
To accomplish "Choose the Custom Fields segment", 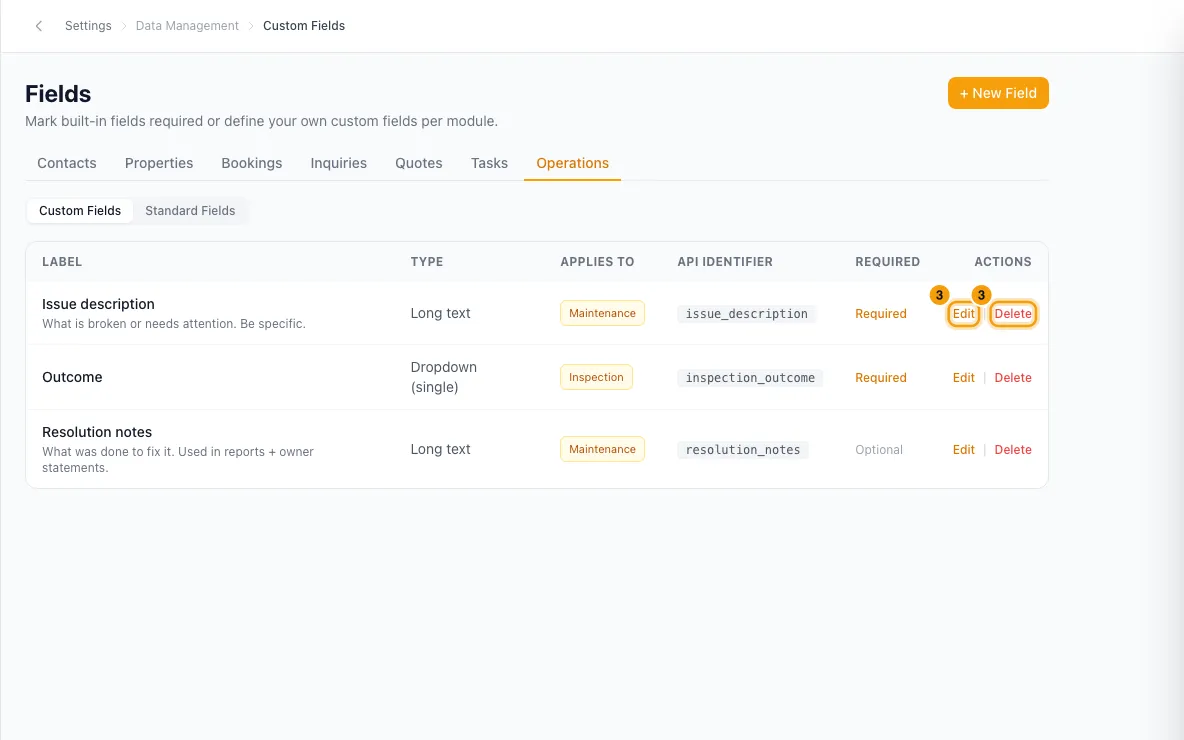I will [80, 211].
